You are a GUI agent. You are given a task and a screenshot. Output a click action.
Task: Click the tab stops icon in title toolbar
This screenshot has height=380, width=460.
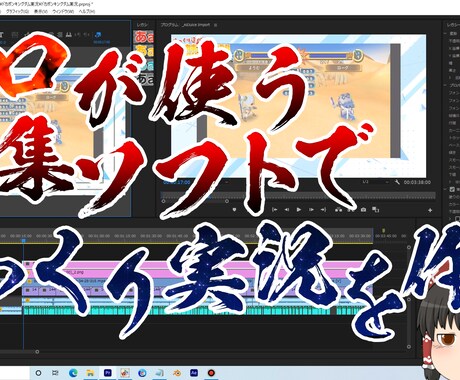tap(69, 34)
